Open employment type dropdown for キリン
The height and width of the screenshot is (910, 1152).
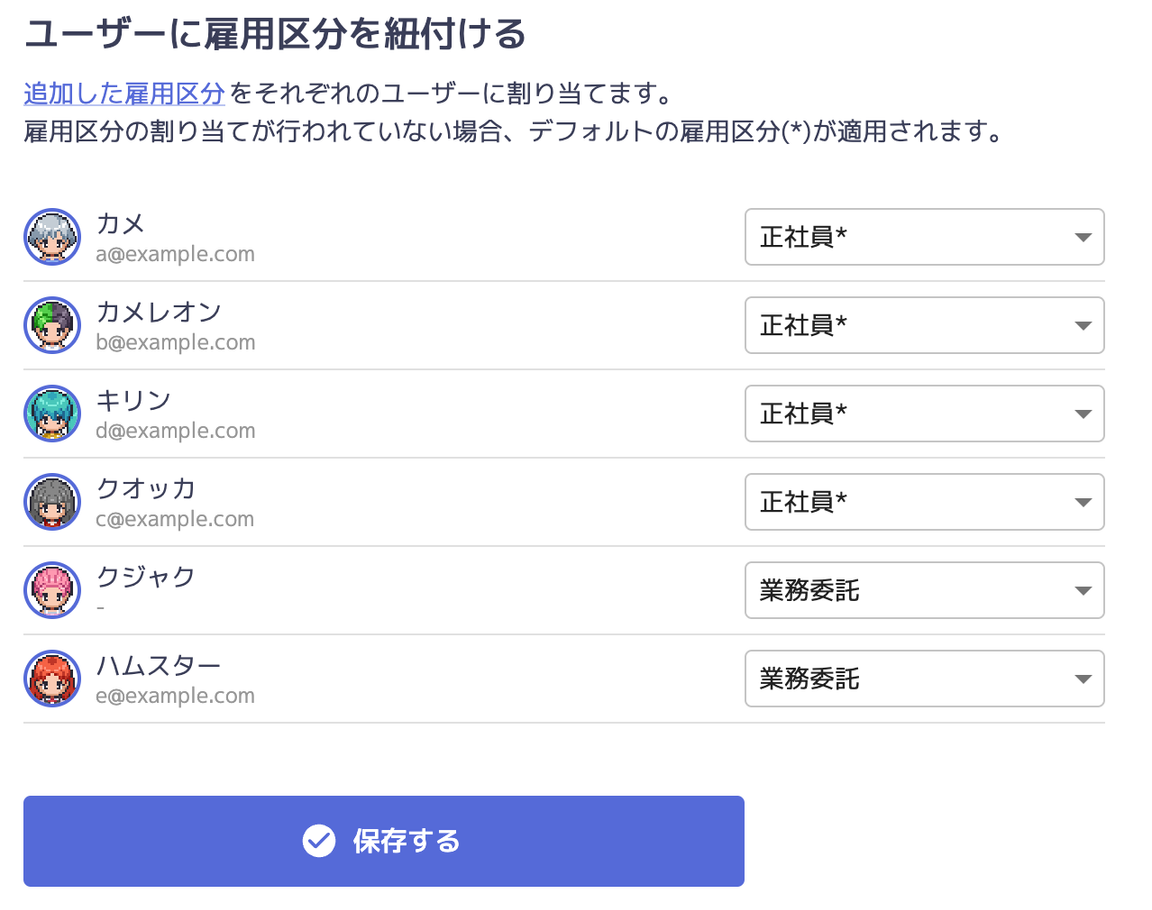click(924, 414)
